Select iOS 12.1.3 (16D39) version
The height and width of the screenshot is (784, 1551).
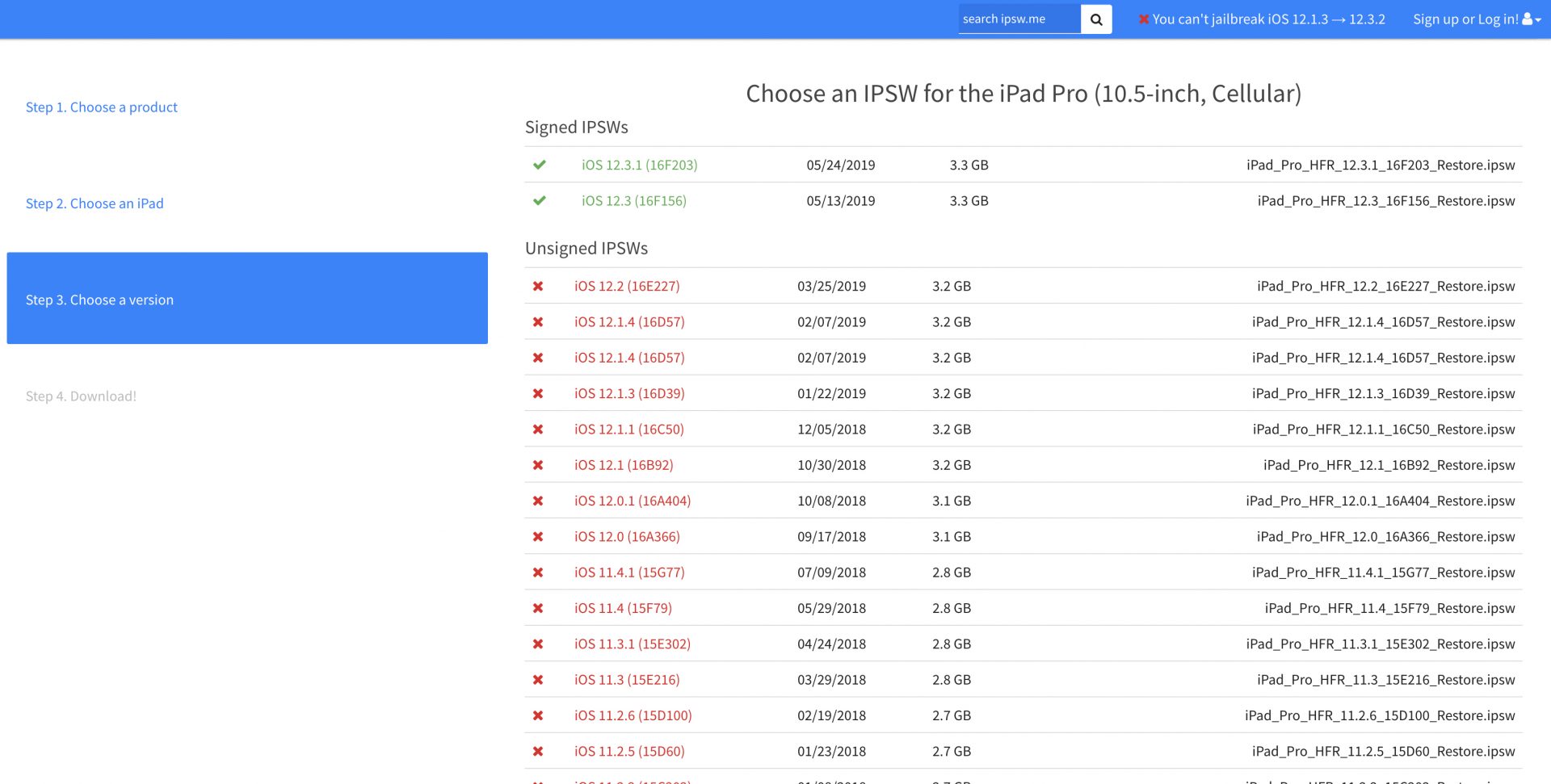click(629, 393)
